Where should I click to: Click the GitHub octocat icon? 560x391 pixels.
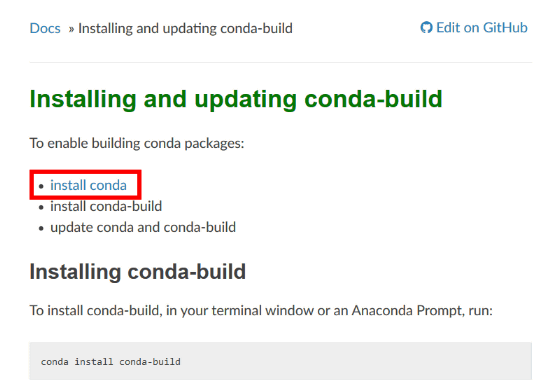tap(426, 27)
